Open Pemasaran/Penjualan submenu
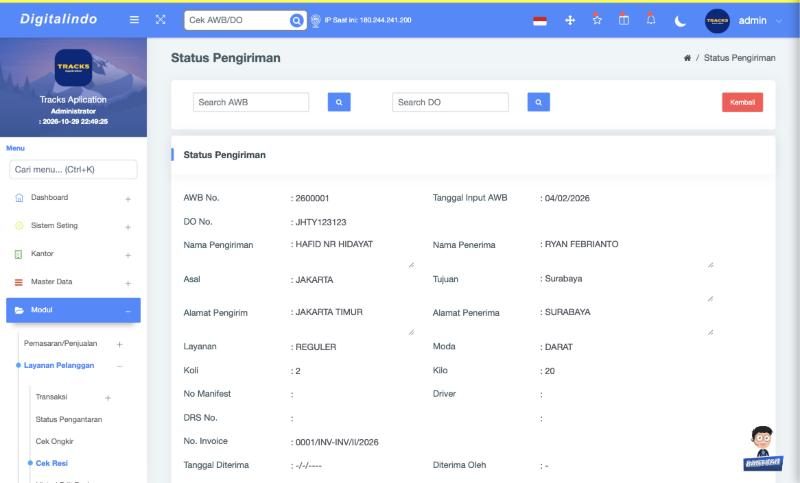Viewport: 800px width, 483px height. point(60,343)
